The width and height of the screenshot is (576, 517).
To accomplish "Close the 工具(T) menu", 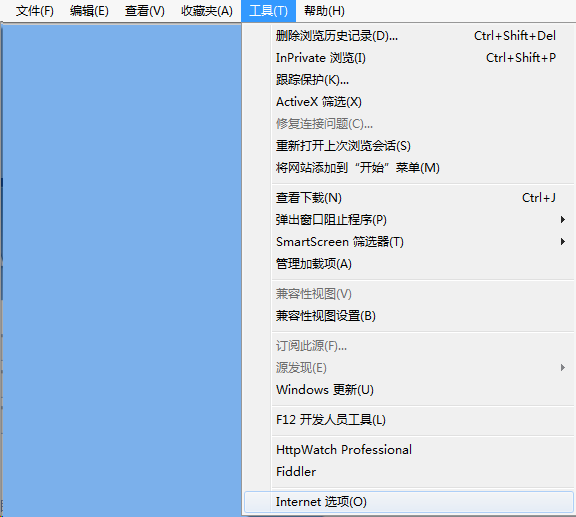I will tap(268, 11).
